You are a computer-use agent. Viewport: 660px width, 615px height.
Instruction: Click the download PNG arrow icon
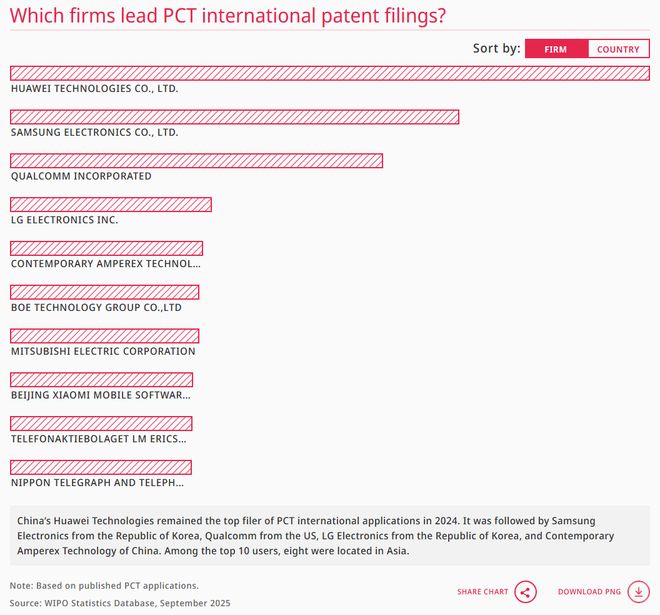coord(638,592)
